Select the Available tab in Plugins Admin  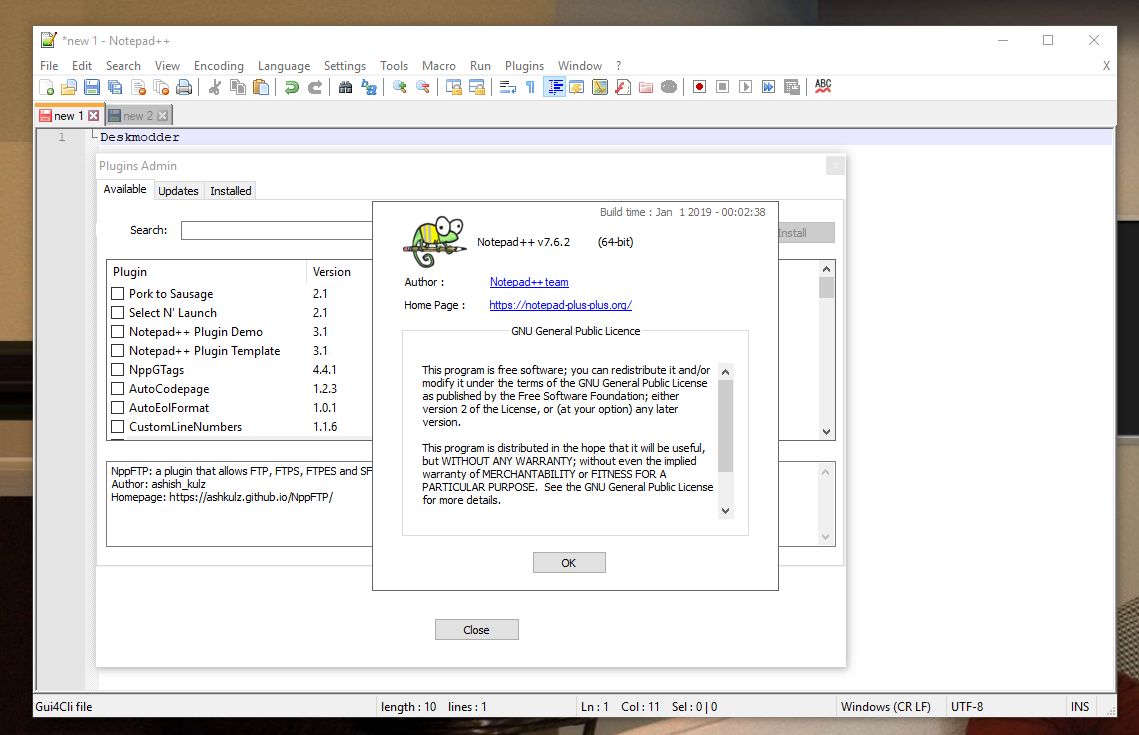125,189
